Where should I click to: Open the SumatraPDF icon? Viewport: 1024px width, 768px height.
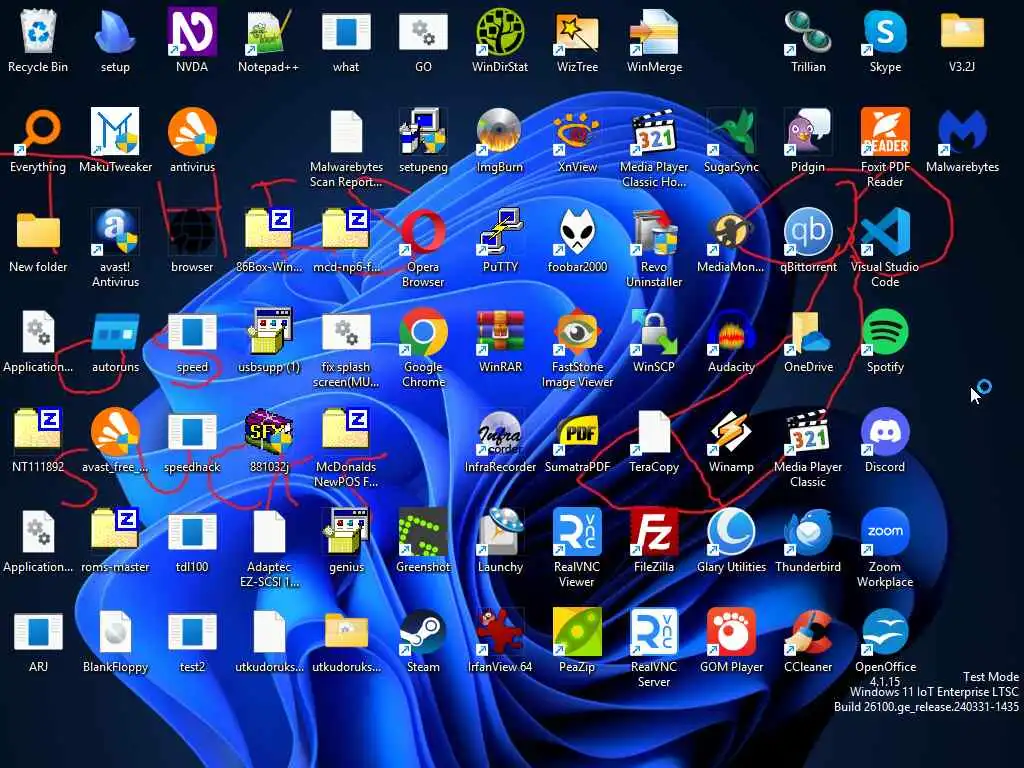[x=577, y=432]
